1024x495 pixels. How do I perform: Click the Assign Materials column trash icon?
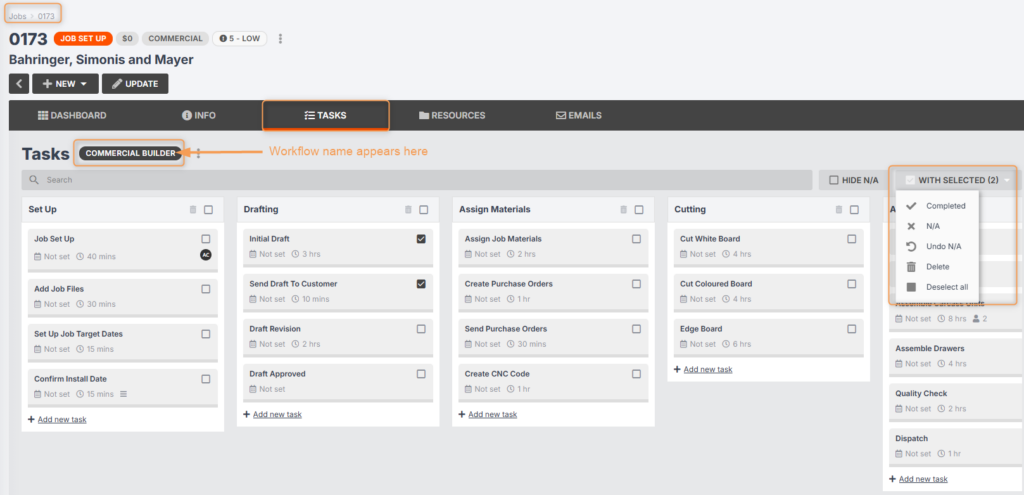623,210
